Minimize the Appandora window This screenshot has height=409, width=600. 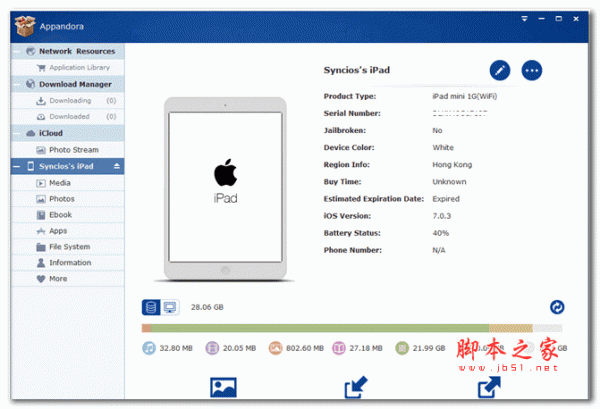(x=541, y=18)
